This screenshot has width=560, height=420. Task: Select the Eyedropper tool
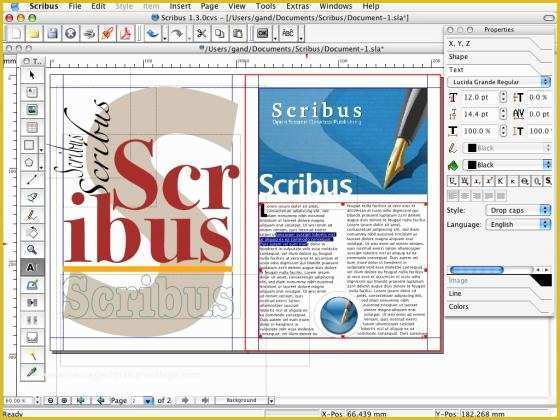tap(32, 372)
